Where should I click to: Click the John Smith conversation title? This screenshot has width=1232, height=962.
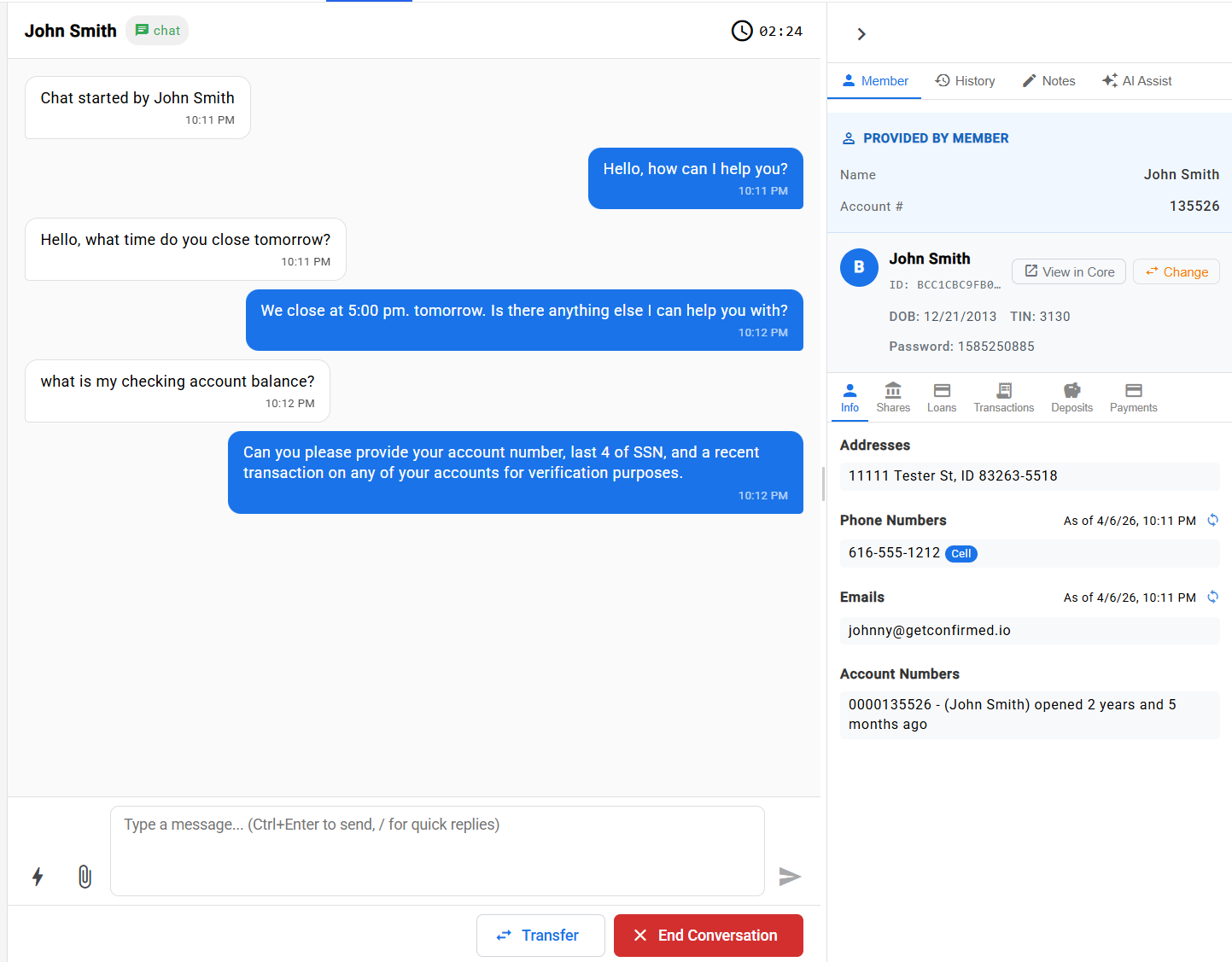70,31
